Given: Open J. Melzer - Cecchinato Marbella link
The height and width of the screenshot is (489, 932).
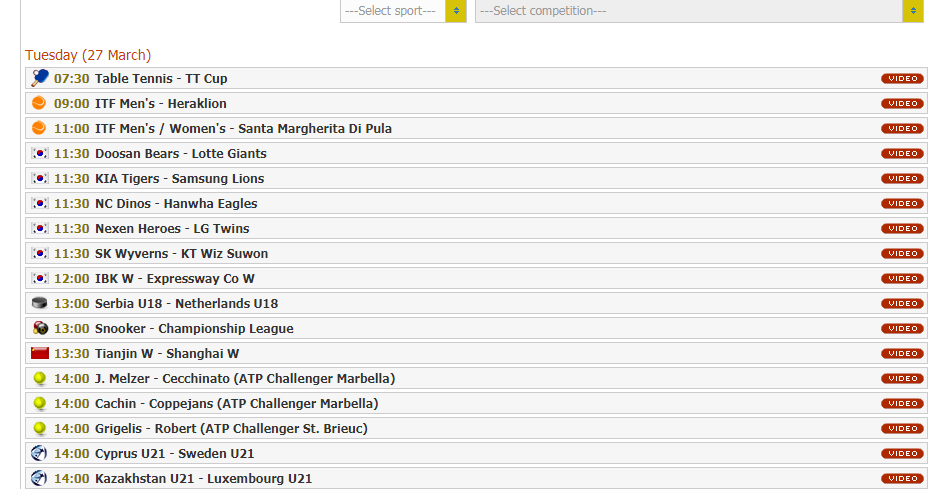Looking at the screenshot, I should 245,378.
